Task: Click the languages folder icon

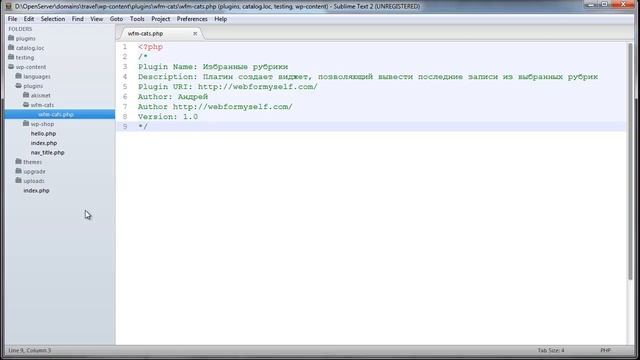Action: point(18,76)
